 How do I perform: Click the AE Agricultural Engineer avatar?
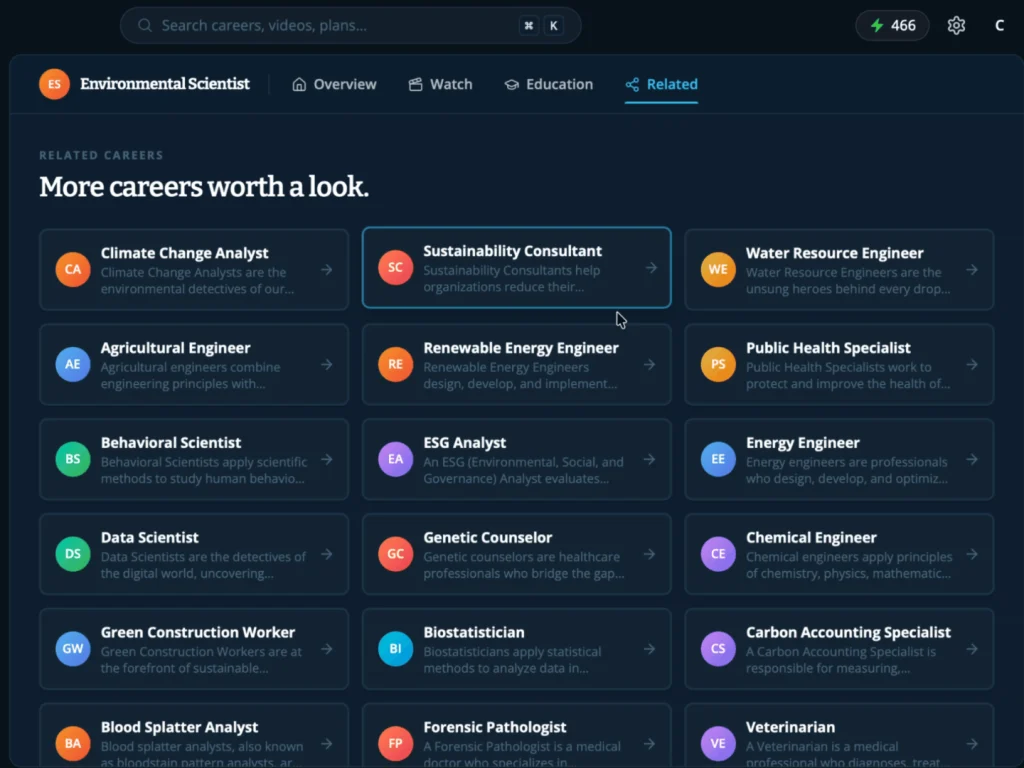72,364
